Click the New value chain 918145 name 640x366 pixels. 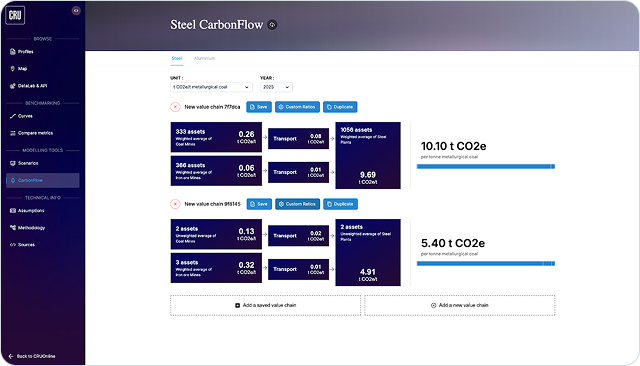click(213, 204)
